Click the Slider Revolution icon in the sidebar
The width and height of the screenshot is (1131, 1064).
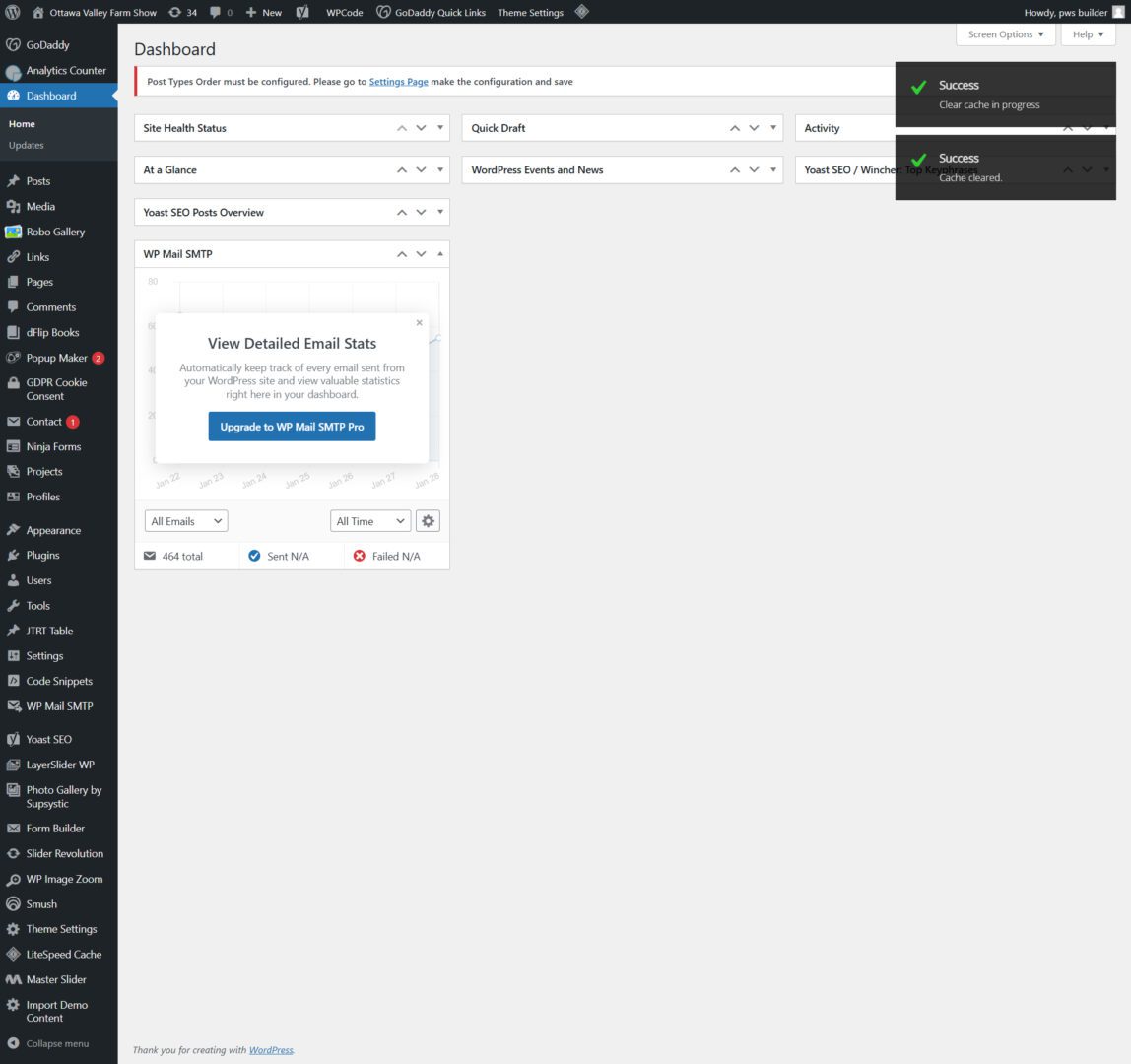tap(13, 853)
